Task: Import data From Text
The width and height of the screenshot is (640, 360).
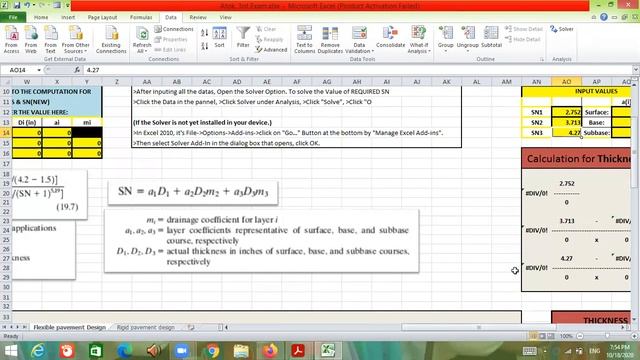Action: [x=50, y=39]
